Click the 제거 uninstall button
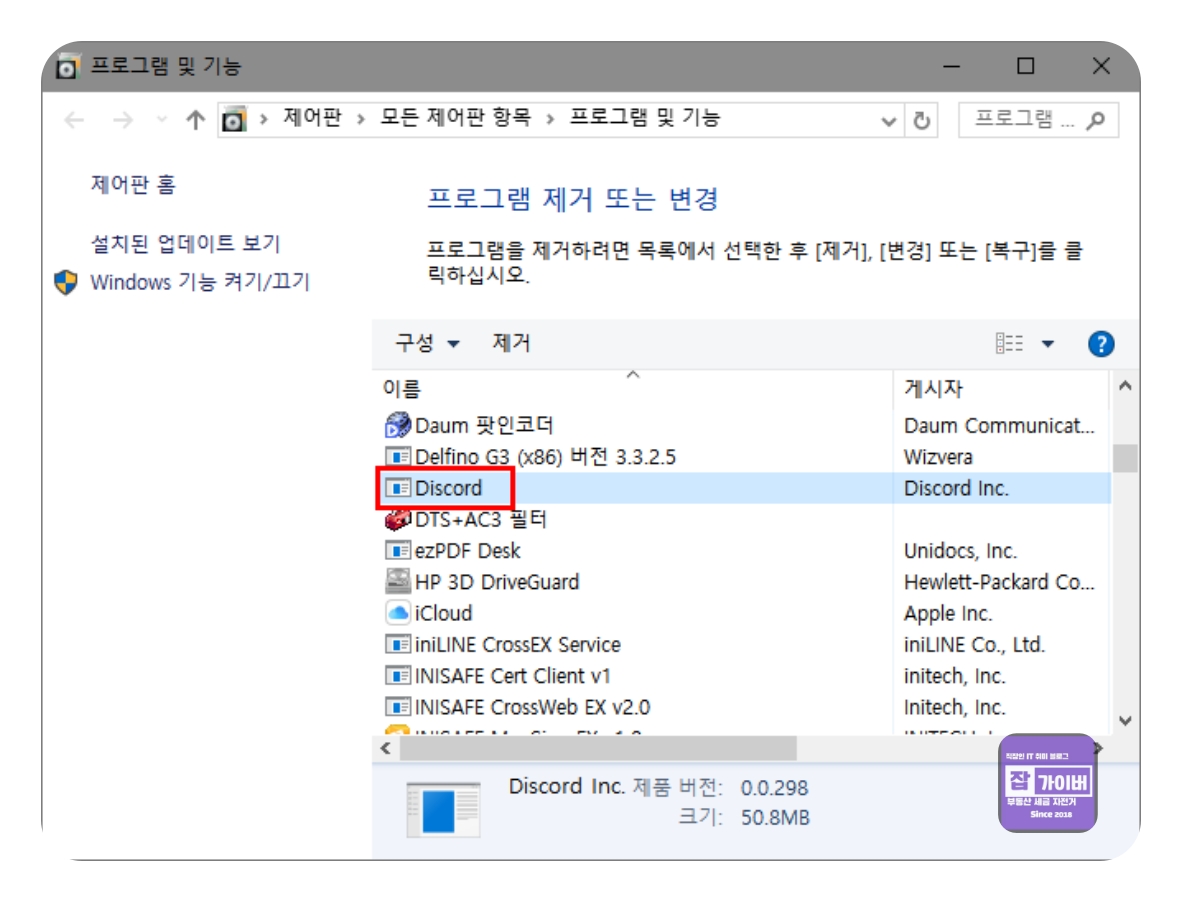This screenshot has height=902, width=1182. 511,344
